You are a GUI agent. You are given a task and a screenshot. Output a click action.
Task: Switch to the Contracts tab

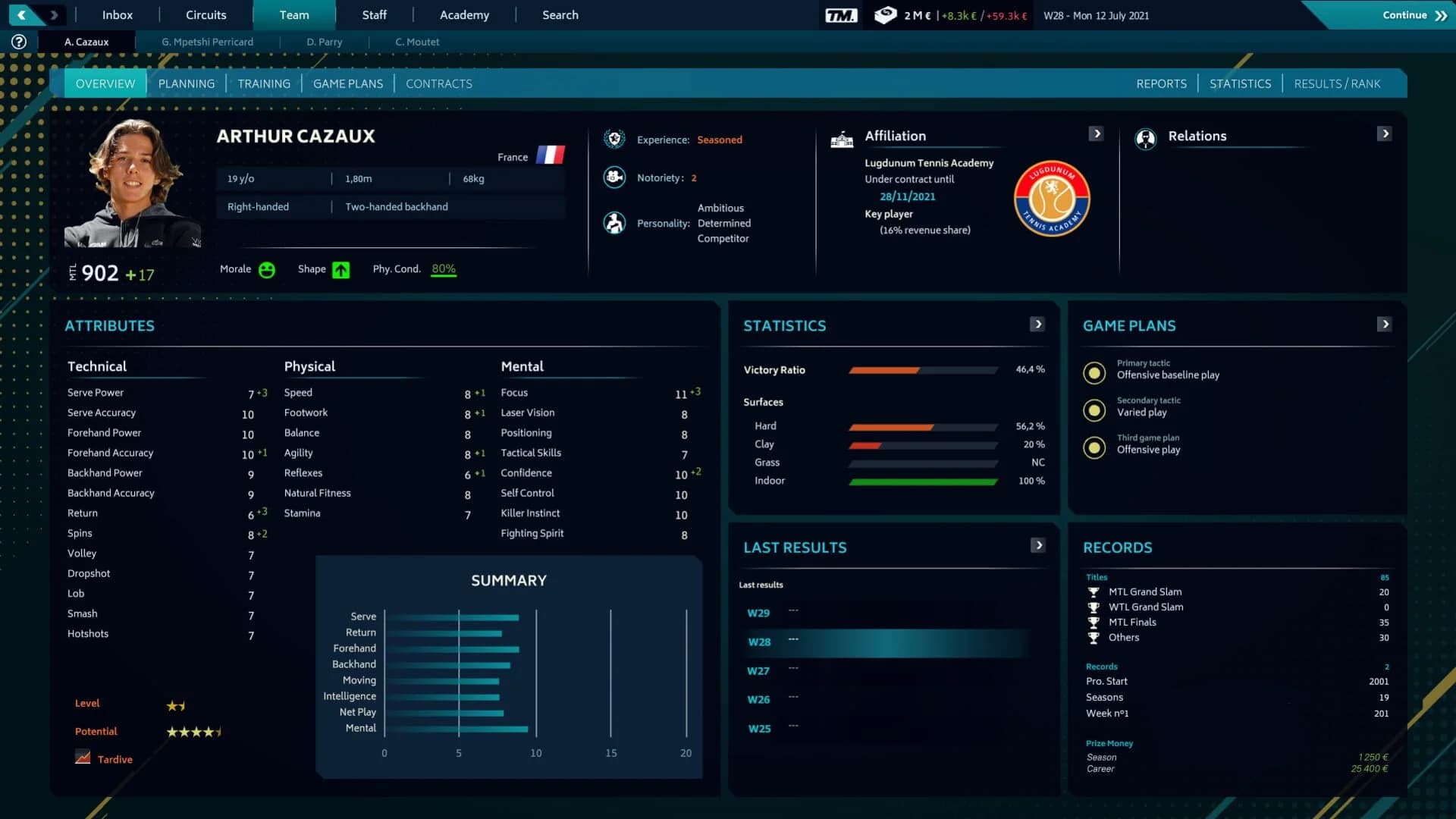(438, 83)
